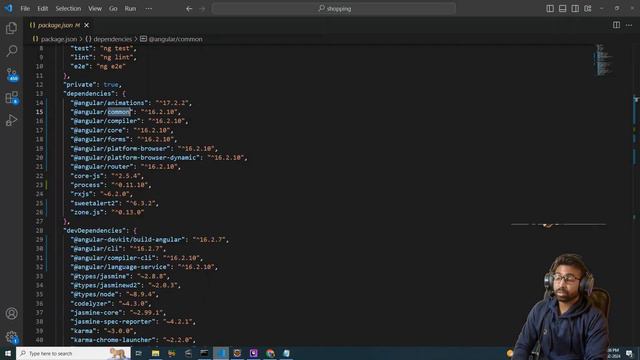640x360 pixels.
Task: Go back with the left arrow
Action: pyautogui.click(x=189, y=9)
